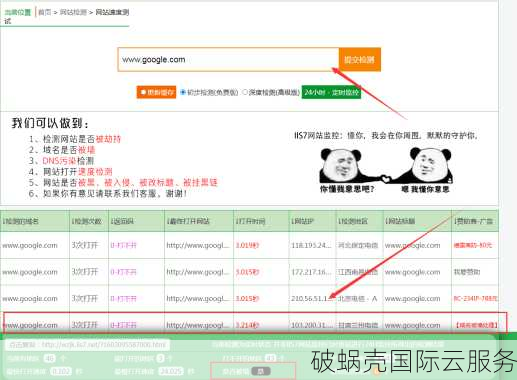Open 网站检测 in the breadcrumb
Screen dimensions: 517x380
tap(73, 12)
